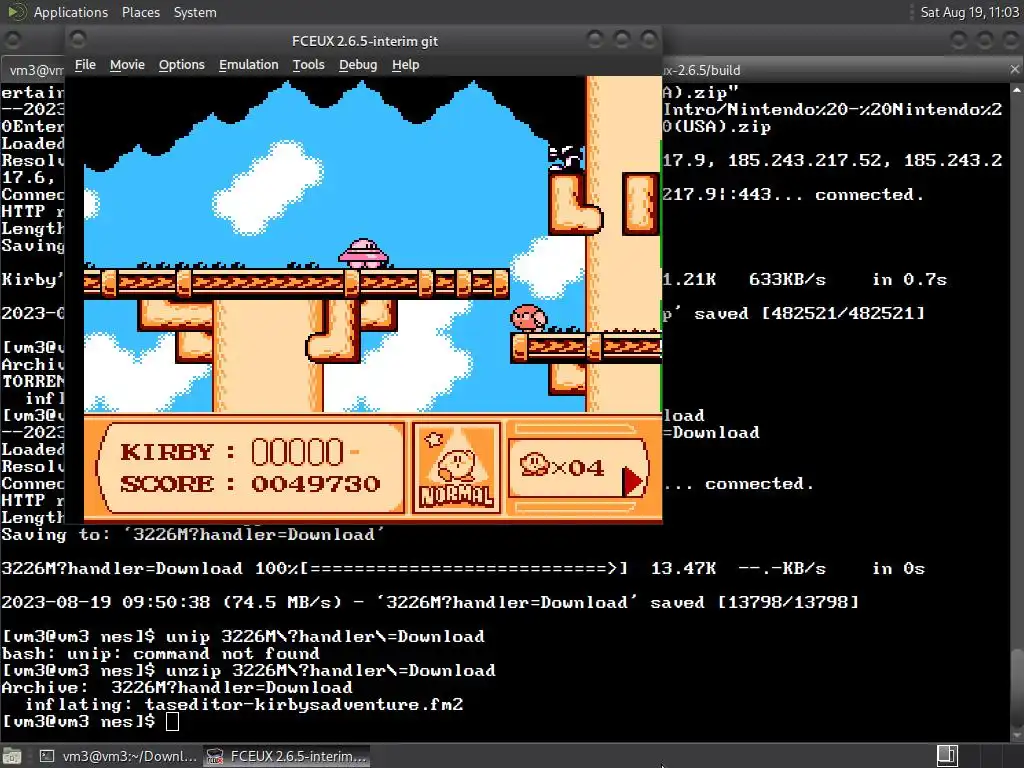Click the FCEUX window menu button at title left
Image resolution: width=1024 pixels, height=768 pixels.
tap(78, 40)
